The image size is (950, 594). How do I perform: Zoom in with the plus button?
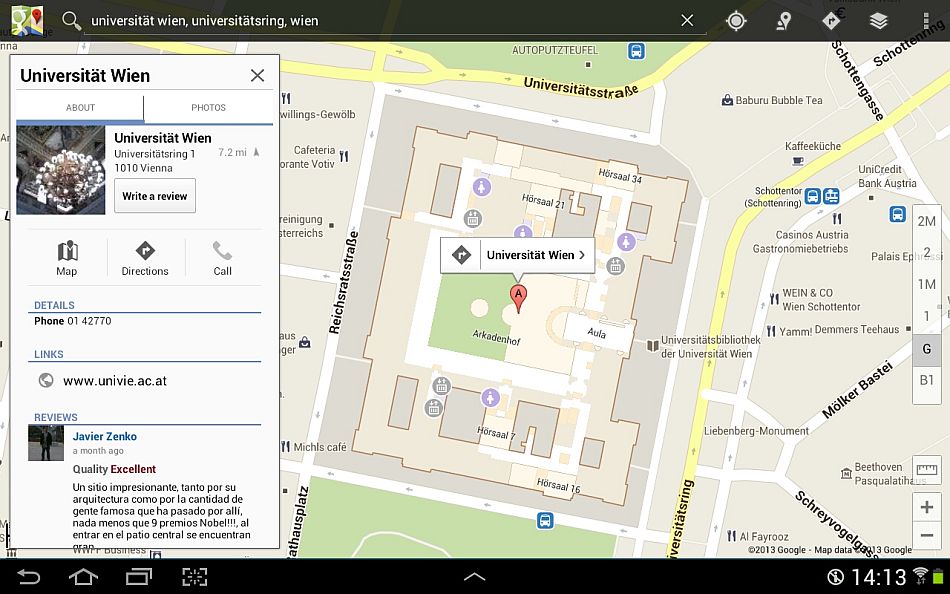click(x=927, y=508)
